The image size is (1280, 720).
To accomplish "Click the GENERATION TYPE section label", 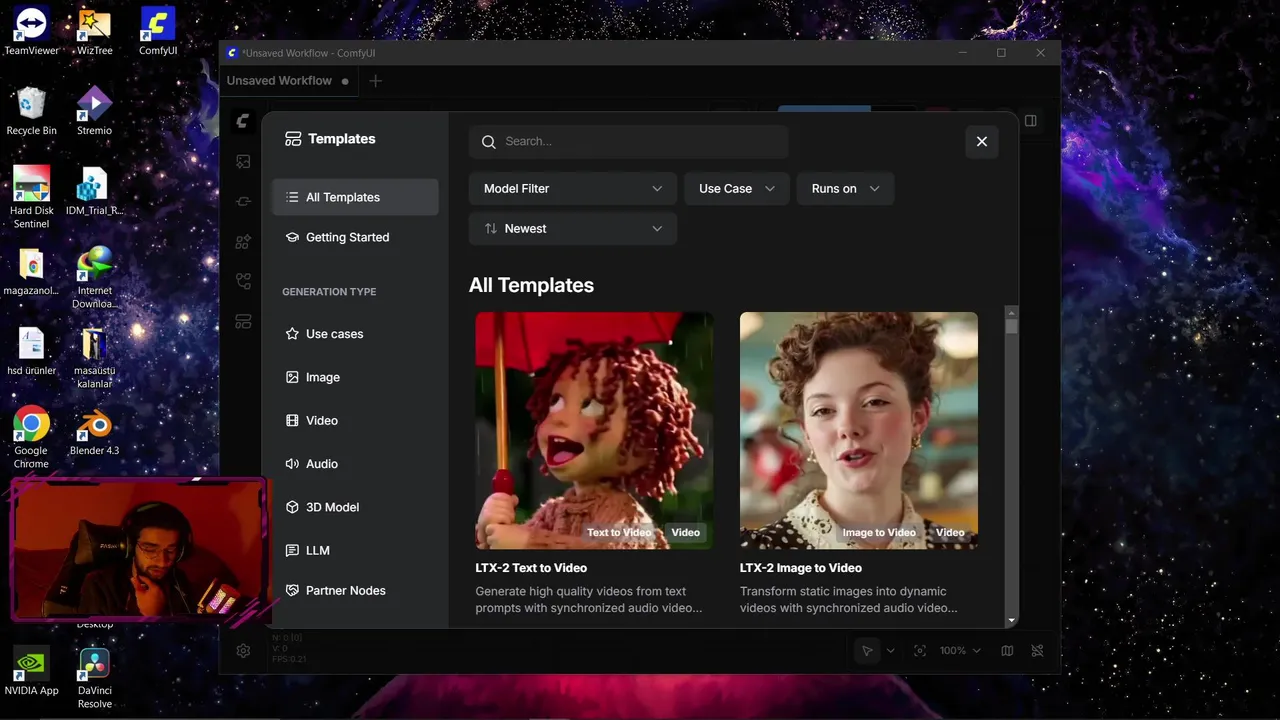I will coord(329,292).
